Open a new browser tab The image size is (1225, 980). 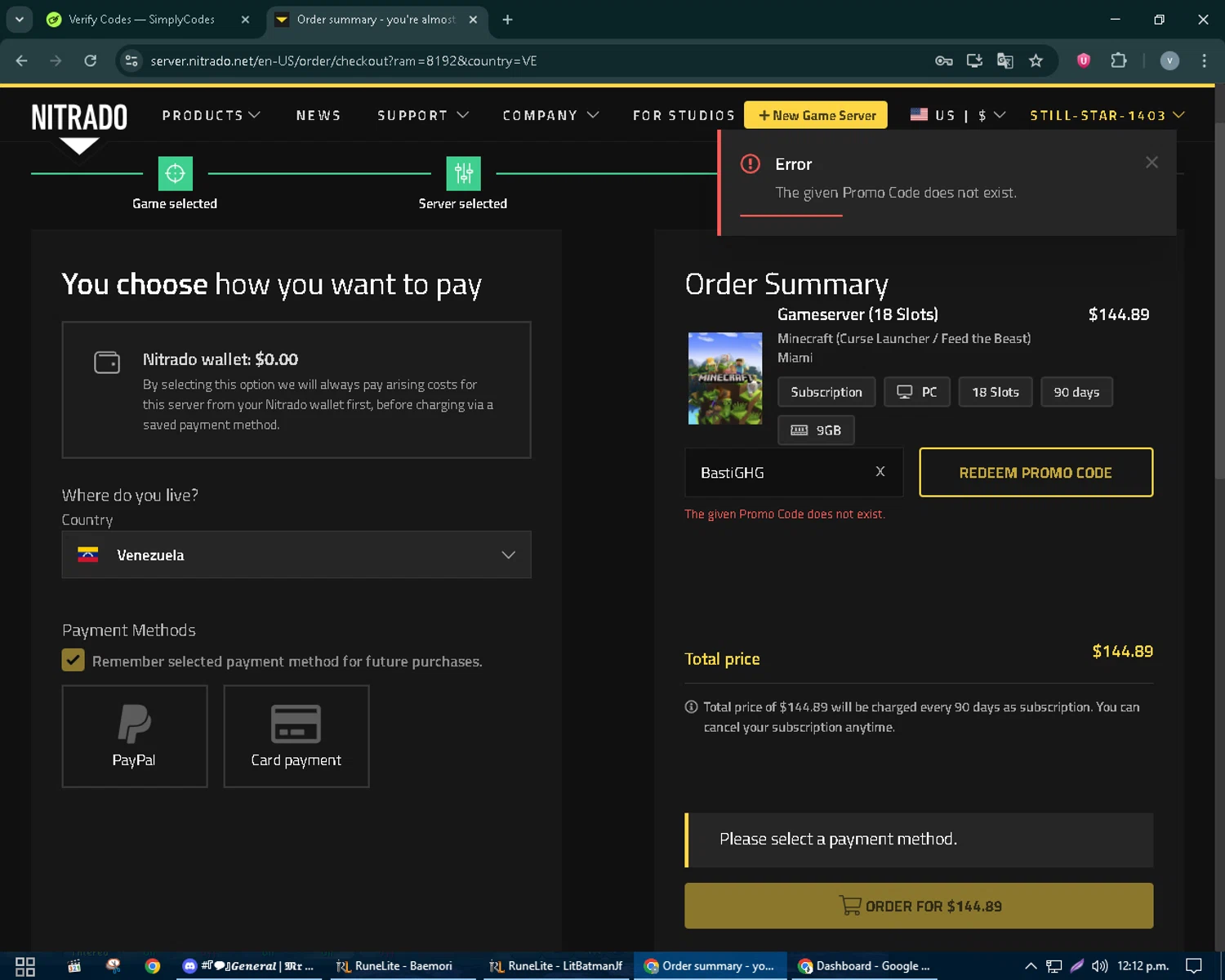(x=507, y=20)
